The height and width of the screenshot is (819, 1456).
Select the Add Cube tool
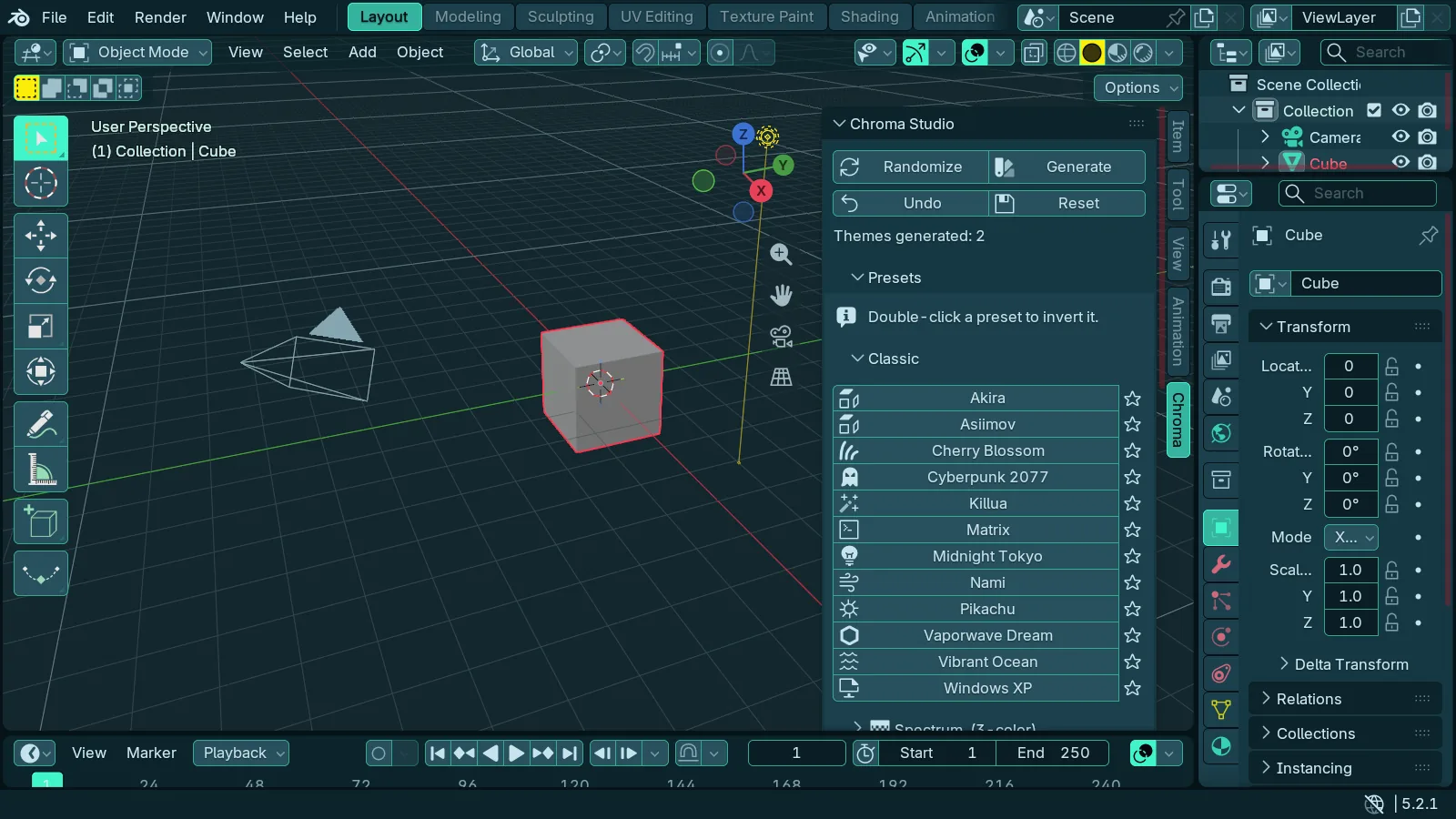41,522
